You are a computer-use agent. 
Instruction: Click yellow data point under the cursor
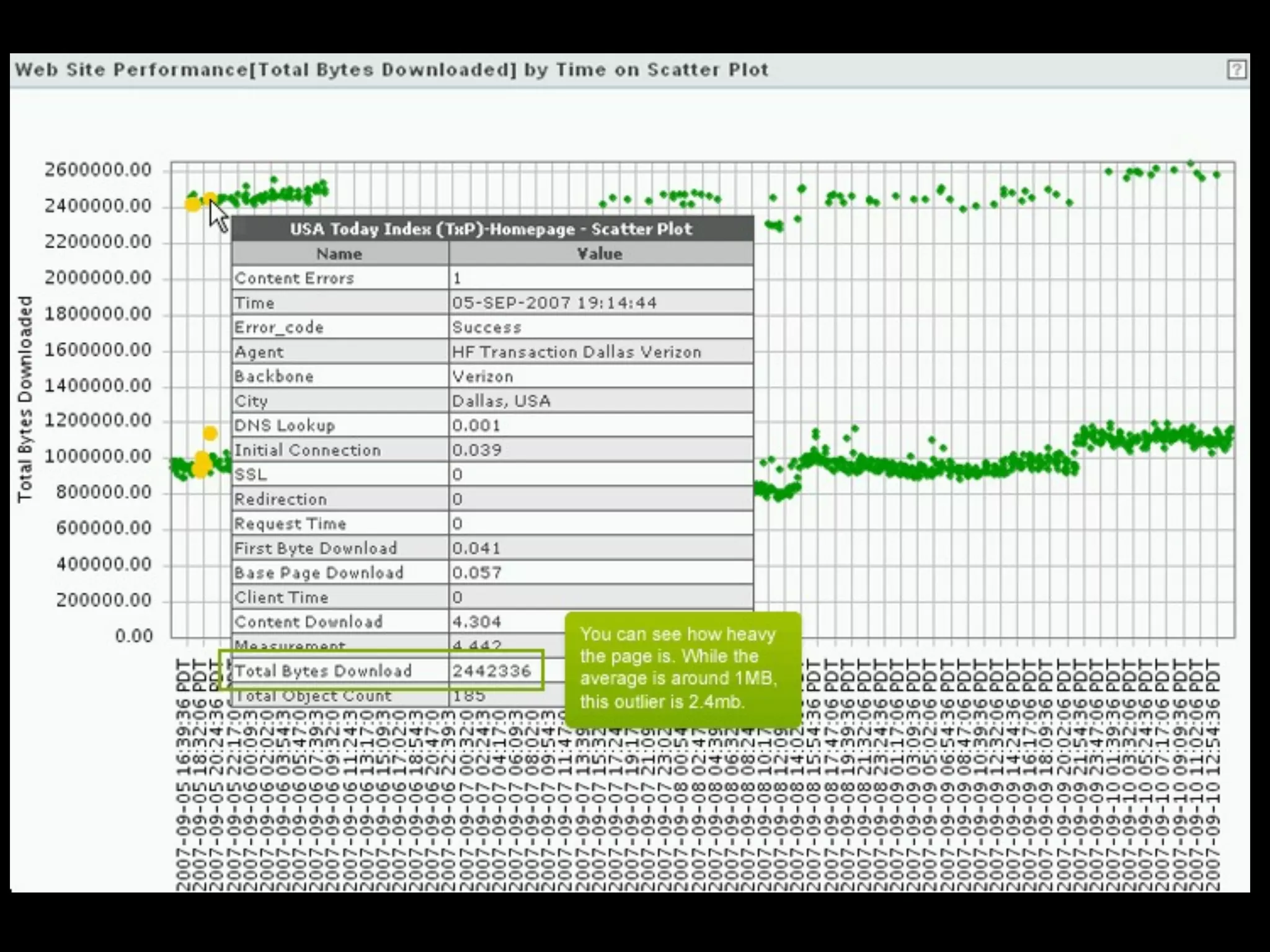tap(210, 200)
